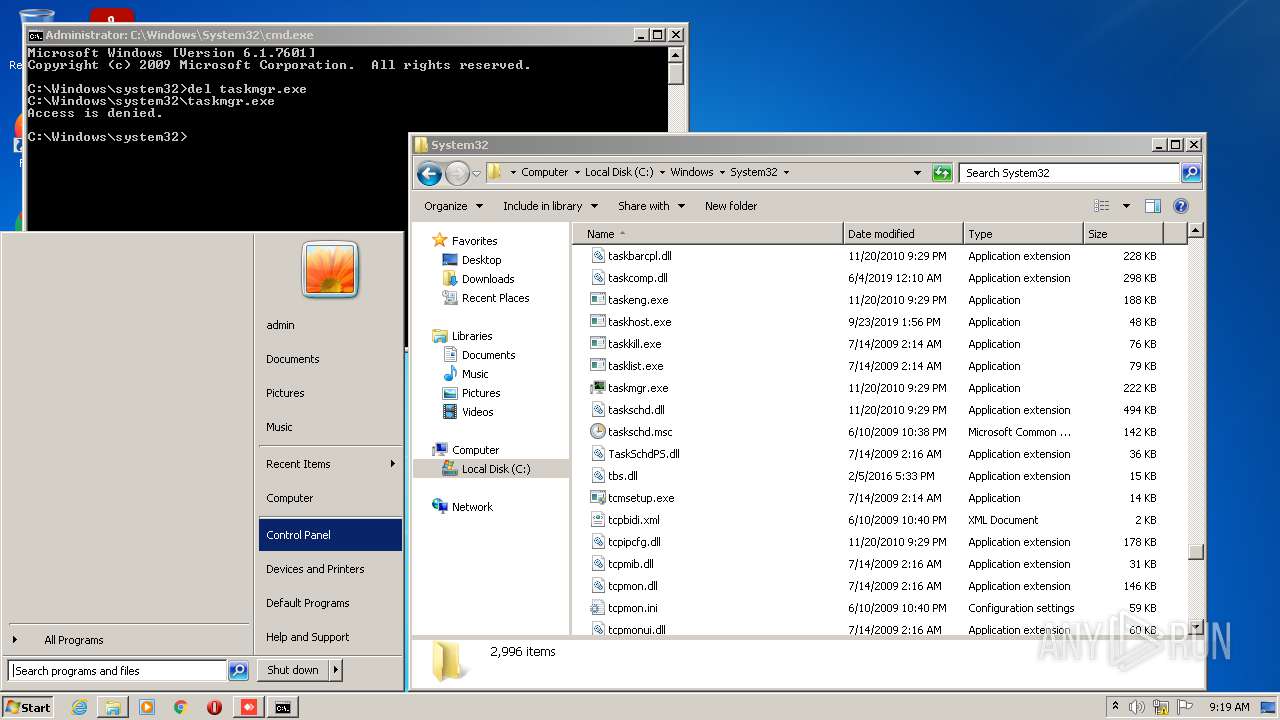This screenshot has height=720, width=1280.
Task: Open the Organize dropdown menu
Action: (453, 206)
